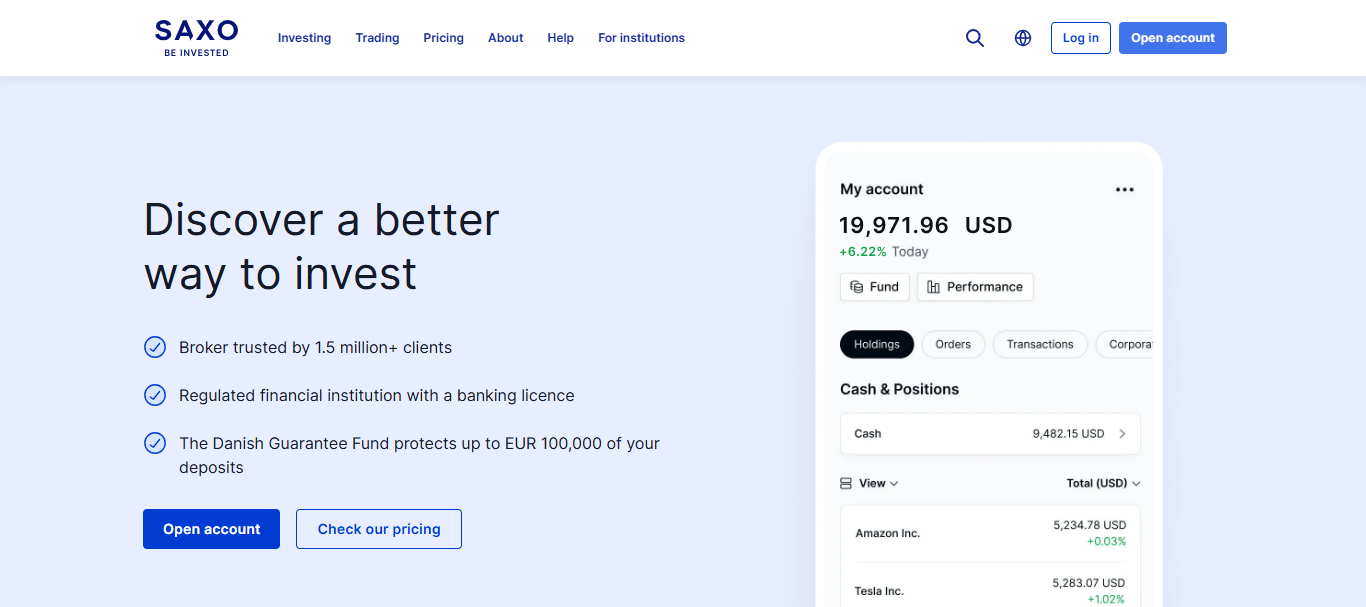This screenshot has width=1366, height=607.
Task: Open the Amazon Inc. position row
Action: (x=990, y=533)
